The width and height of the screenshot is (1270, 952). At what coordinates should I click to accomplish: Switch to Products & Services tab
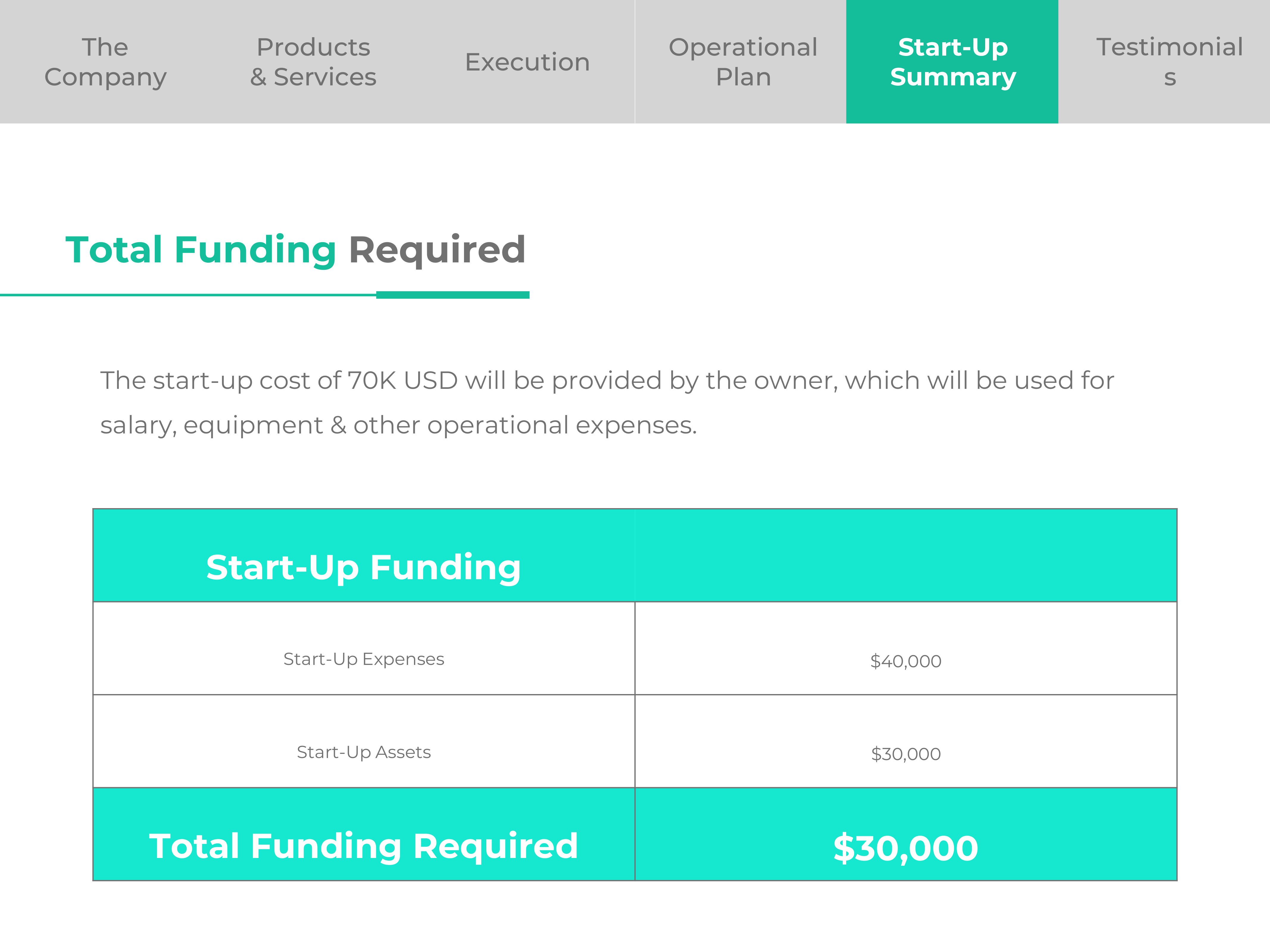pyautogui.click(x=313, y=62)
